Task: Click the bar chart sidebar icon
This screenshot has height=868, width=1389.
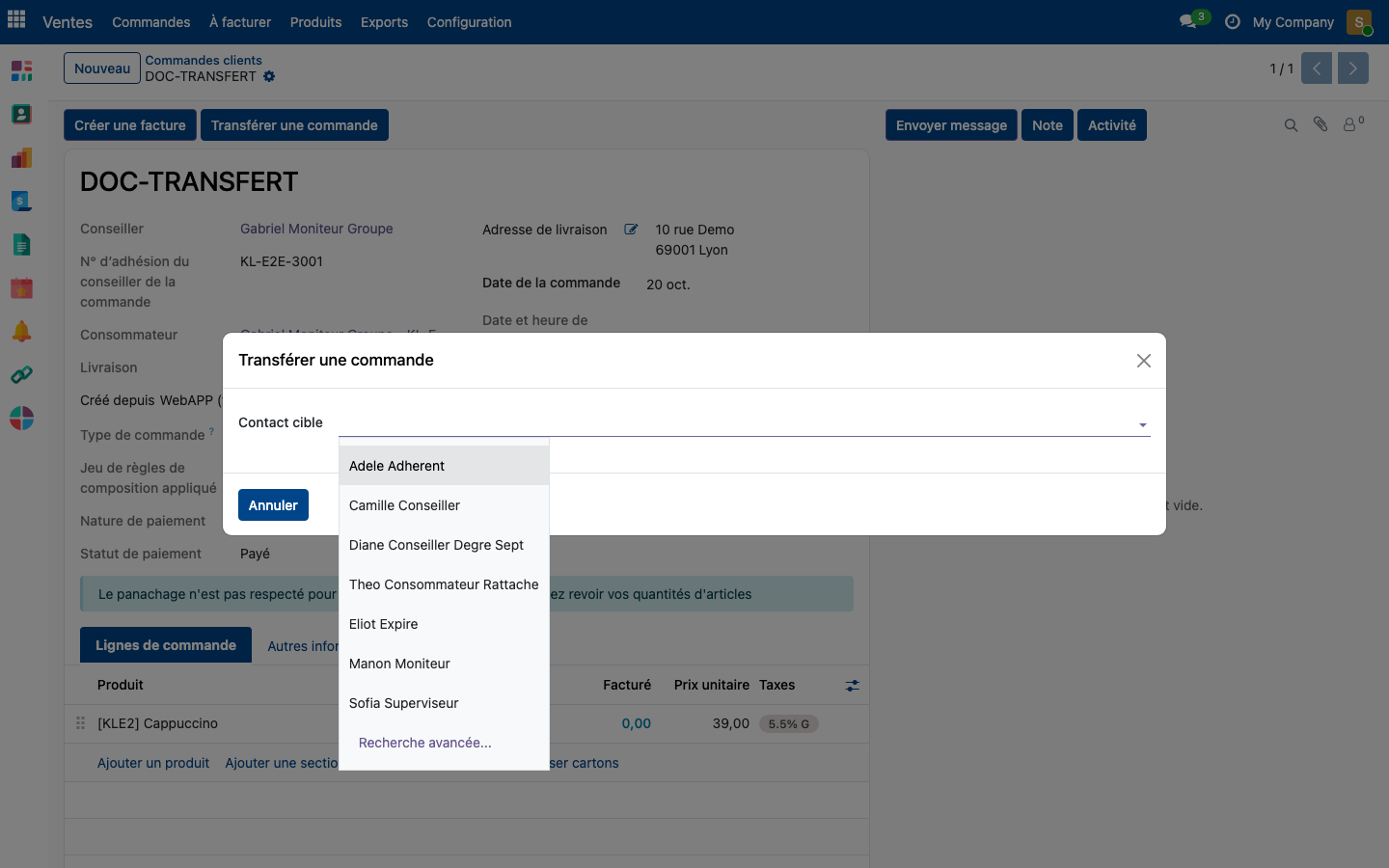Action: point(21,157)
